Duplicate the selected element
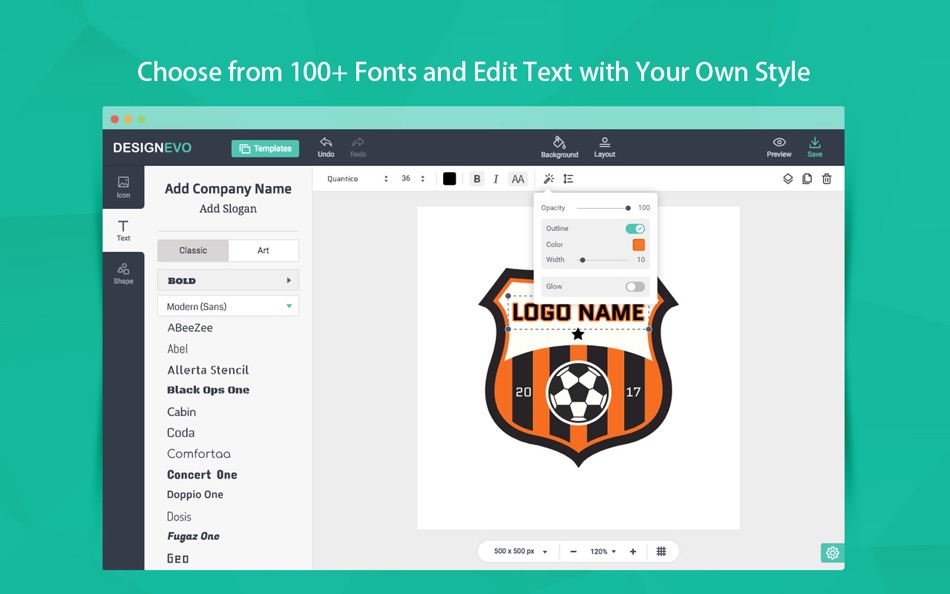Viewport: 950px width, 594px height. pos(807,179)
